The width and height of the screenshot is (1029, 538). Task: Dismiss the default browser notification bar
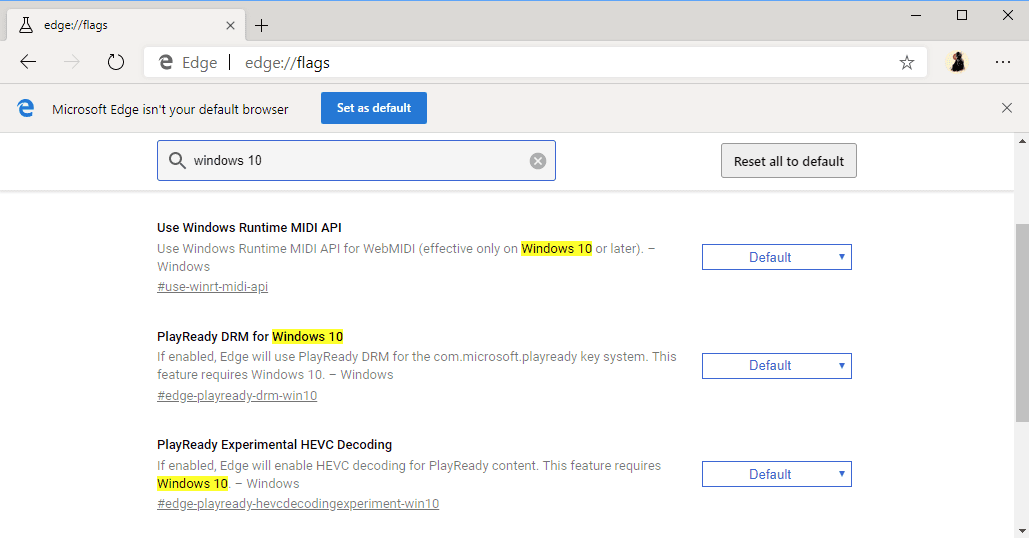point(1007,108)
